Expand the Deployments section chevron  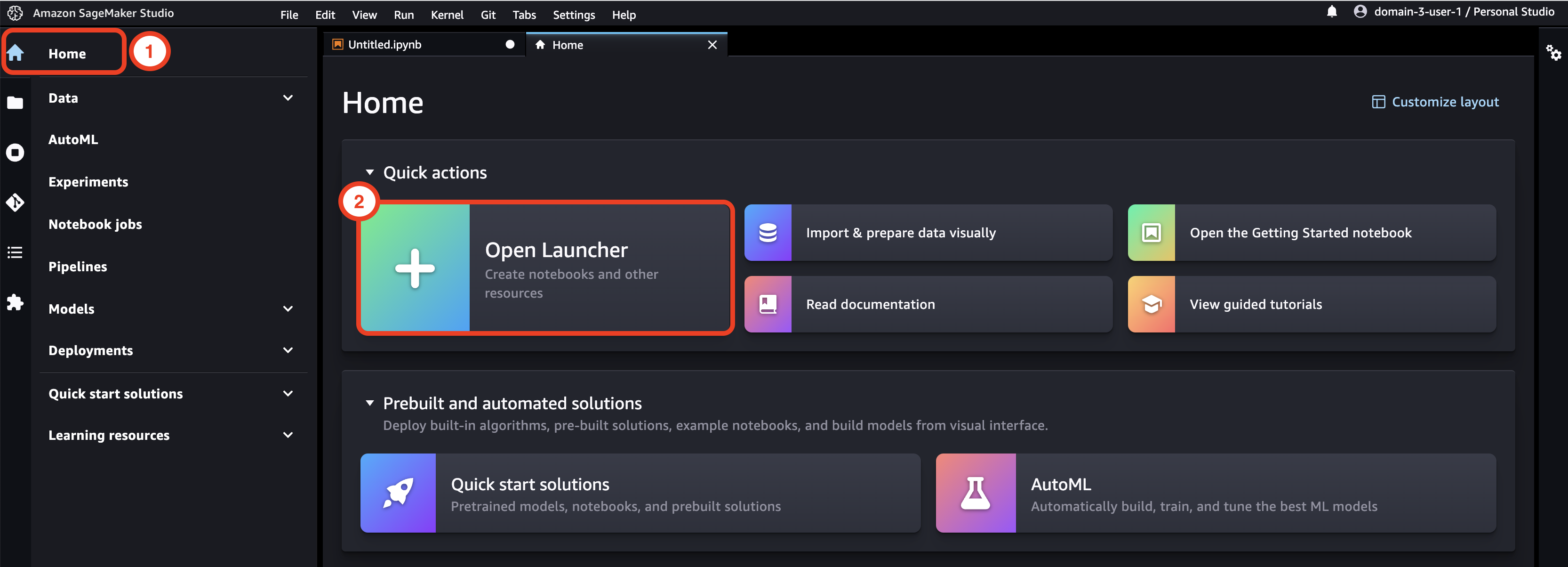[288, 350]
